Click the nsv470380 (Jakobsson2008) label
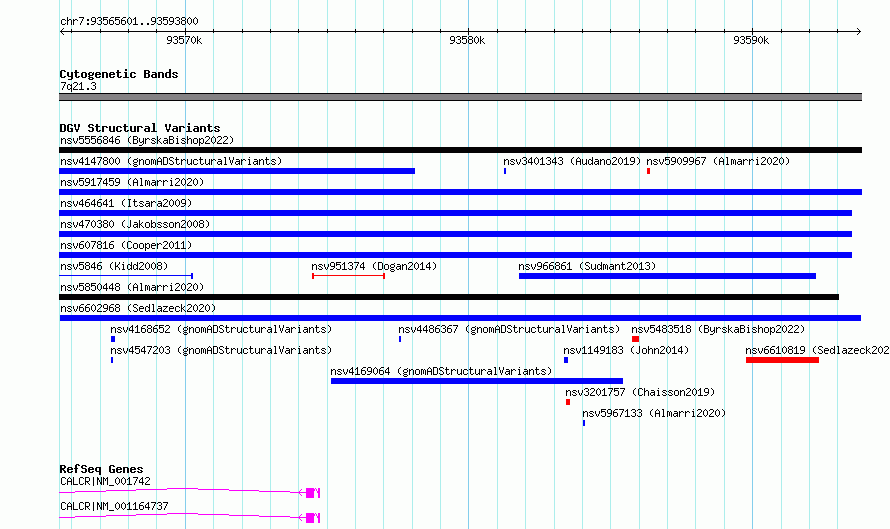This screenshot has width=890, height=529. pos(135,224)
